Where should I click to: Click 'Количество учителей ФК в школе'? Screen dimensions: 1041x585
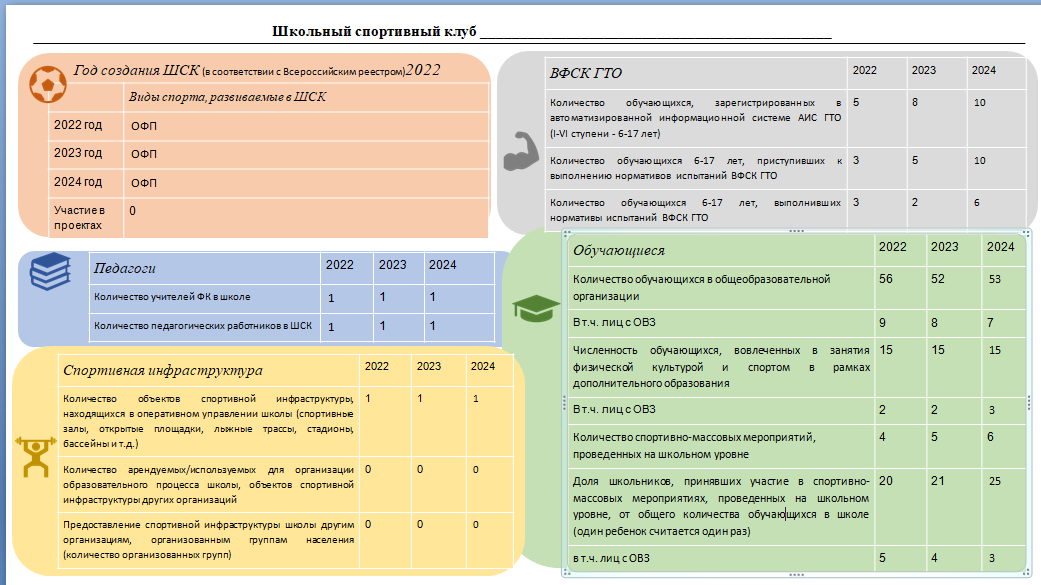[x=172, y=297]
